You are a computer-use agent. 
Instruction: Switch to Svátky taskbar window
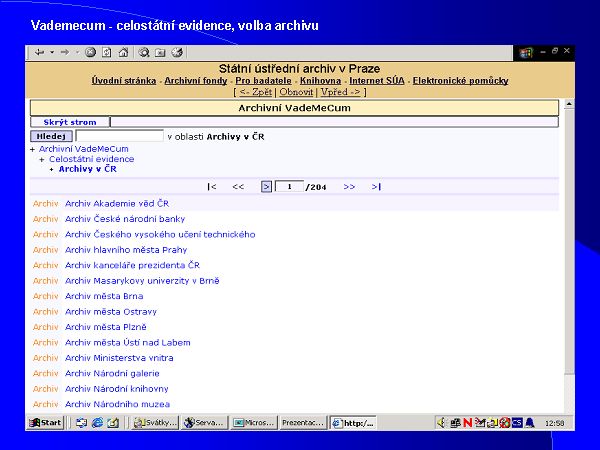tap(155, 423)
